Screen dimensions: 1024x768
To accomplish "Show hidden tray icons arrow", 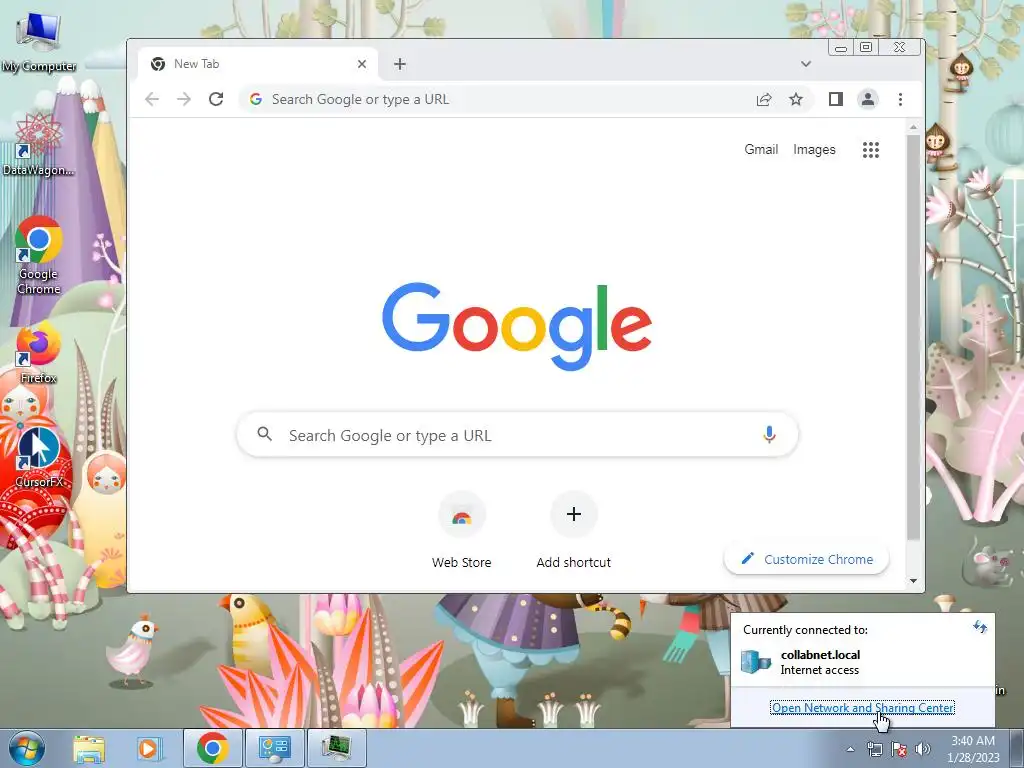I will click(x=850, y=749).
